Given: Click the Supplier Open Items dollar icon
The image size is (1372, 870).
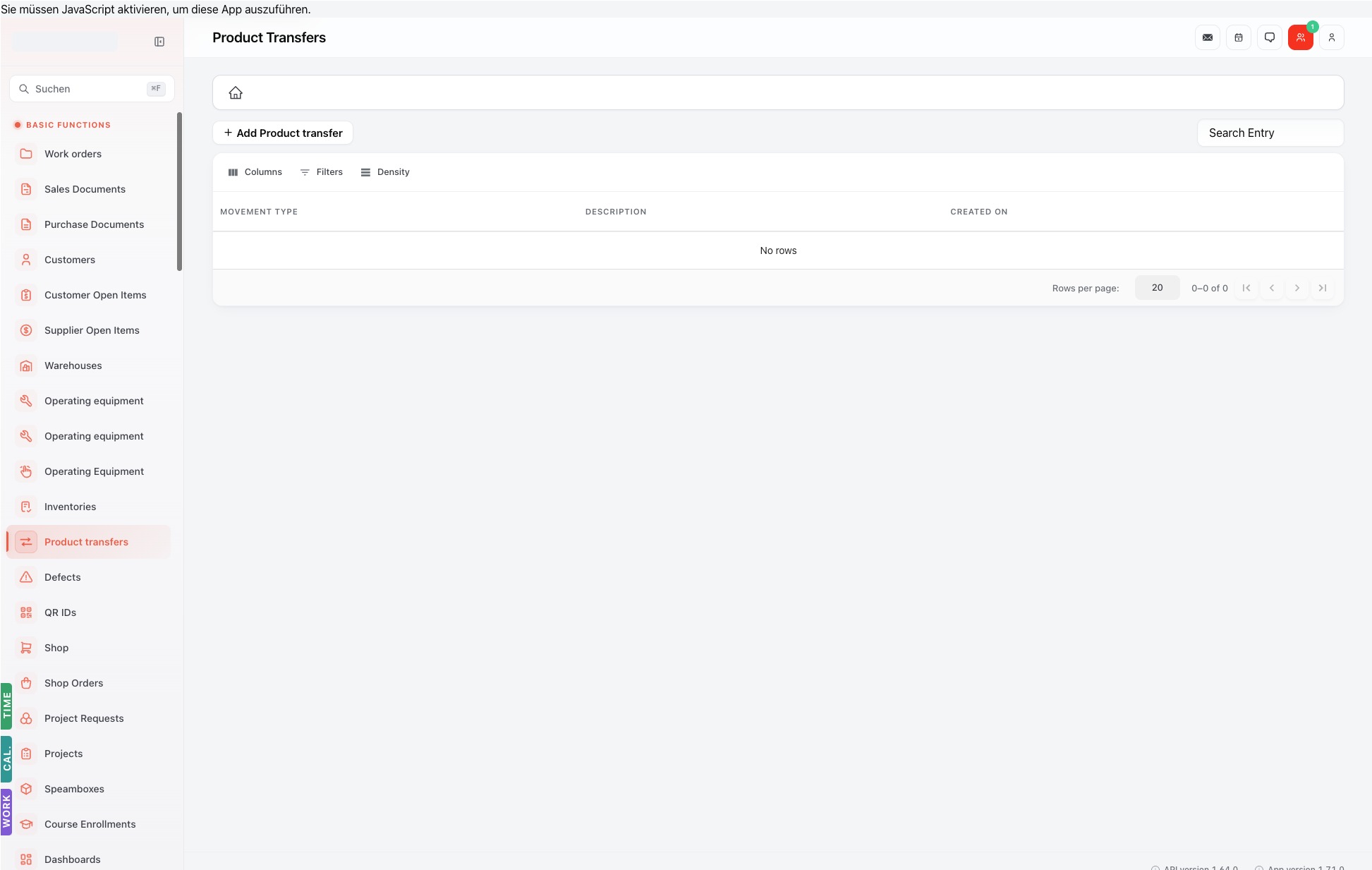Looking at the screenshot, I should click(x=26, y=330).
